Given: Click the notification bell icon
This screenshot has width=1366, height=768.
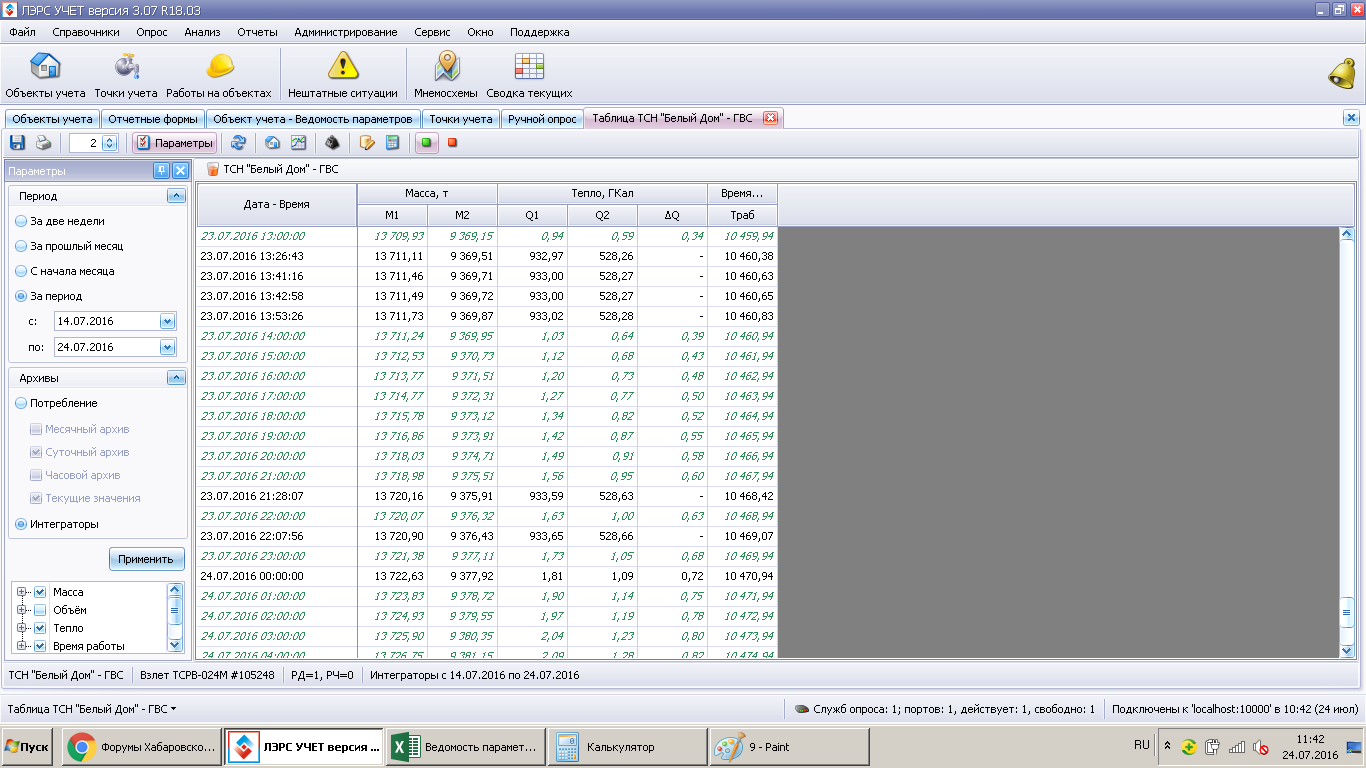Looking at the screenshot, I should (x=1342, y=74).
